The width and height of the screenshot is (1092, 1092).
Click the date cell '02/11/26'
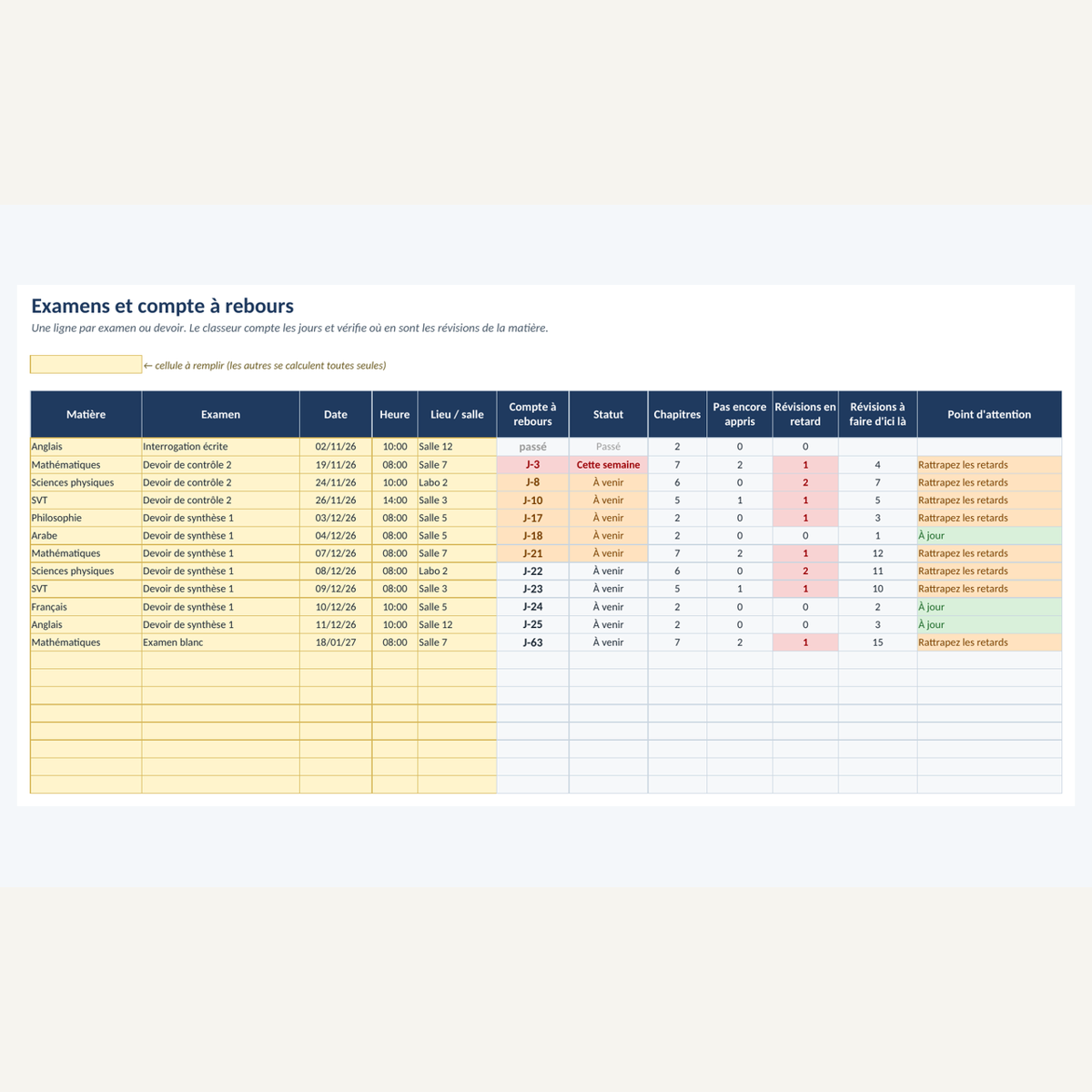click(336, 447)
